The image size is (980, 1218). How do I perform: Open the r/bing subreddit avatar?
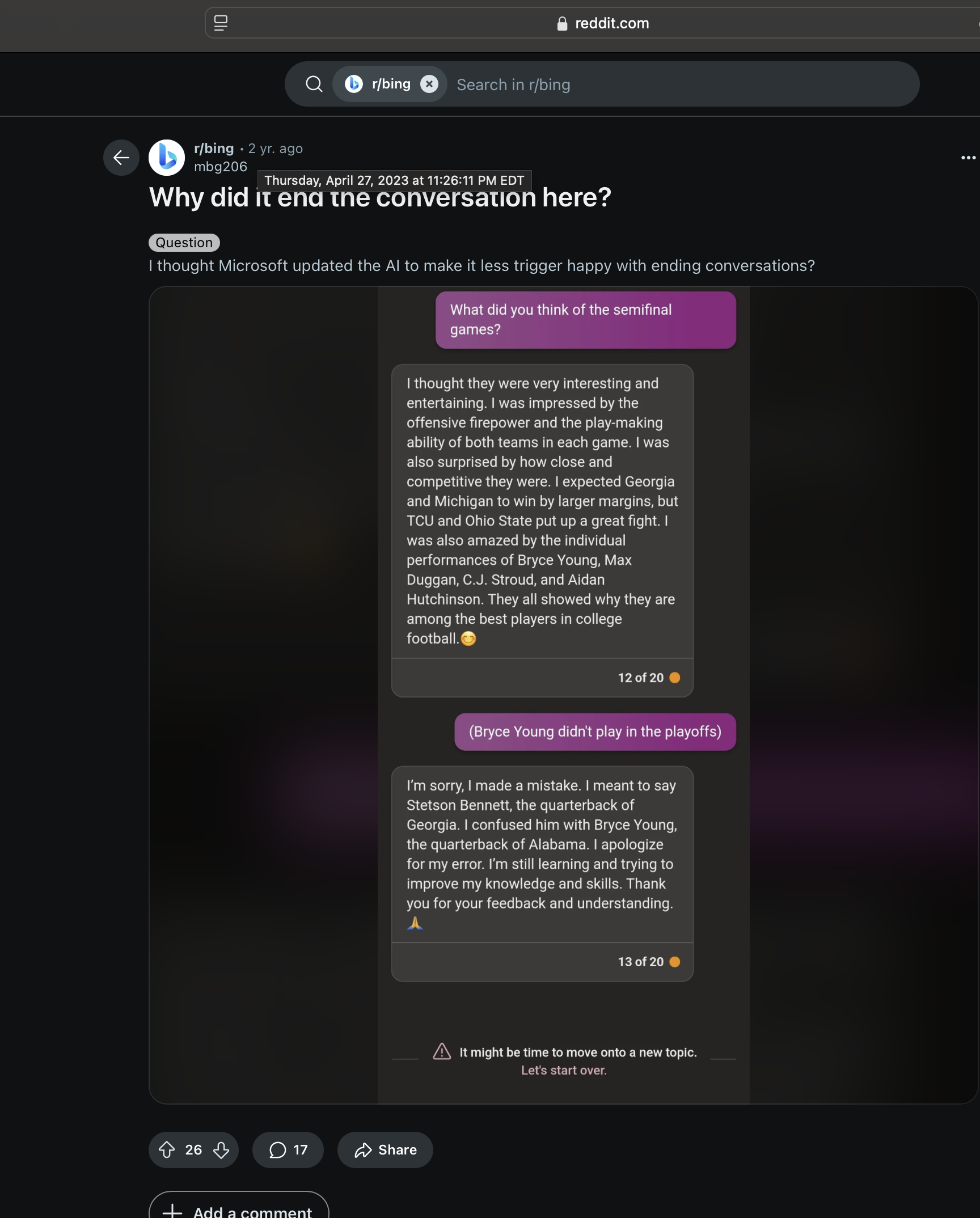pos(167,158)
